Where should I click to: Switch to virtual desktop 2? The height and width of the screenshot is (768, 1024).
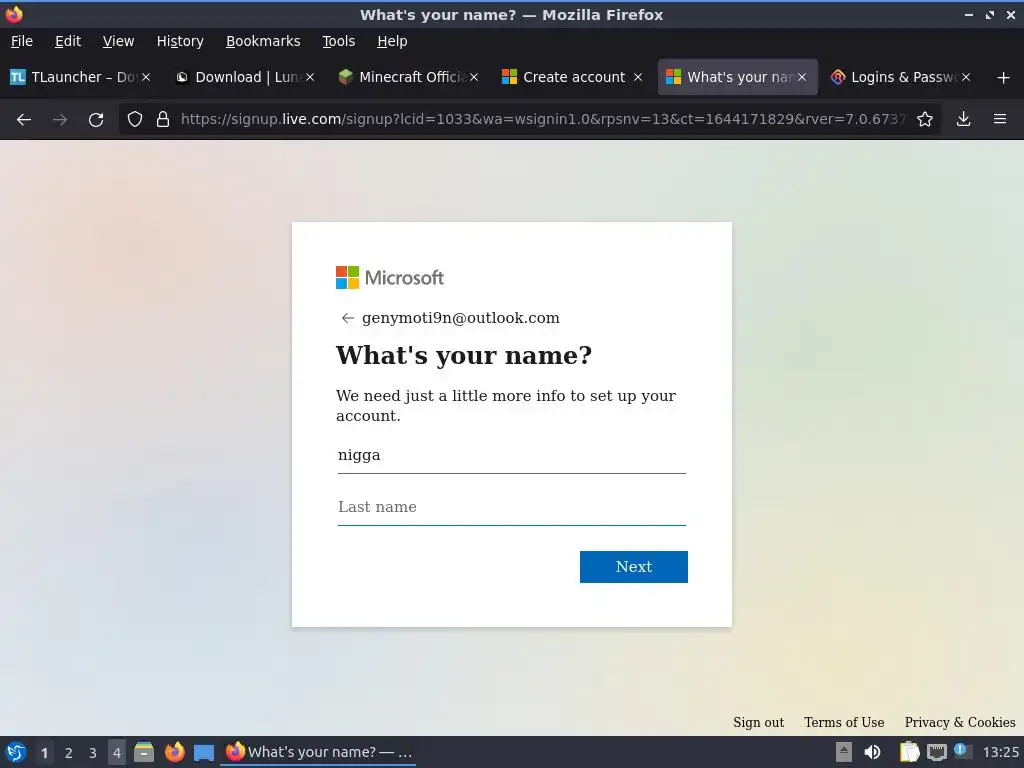68,753
